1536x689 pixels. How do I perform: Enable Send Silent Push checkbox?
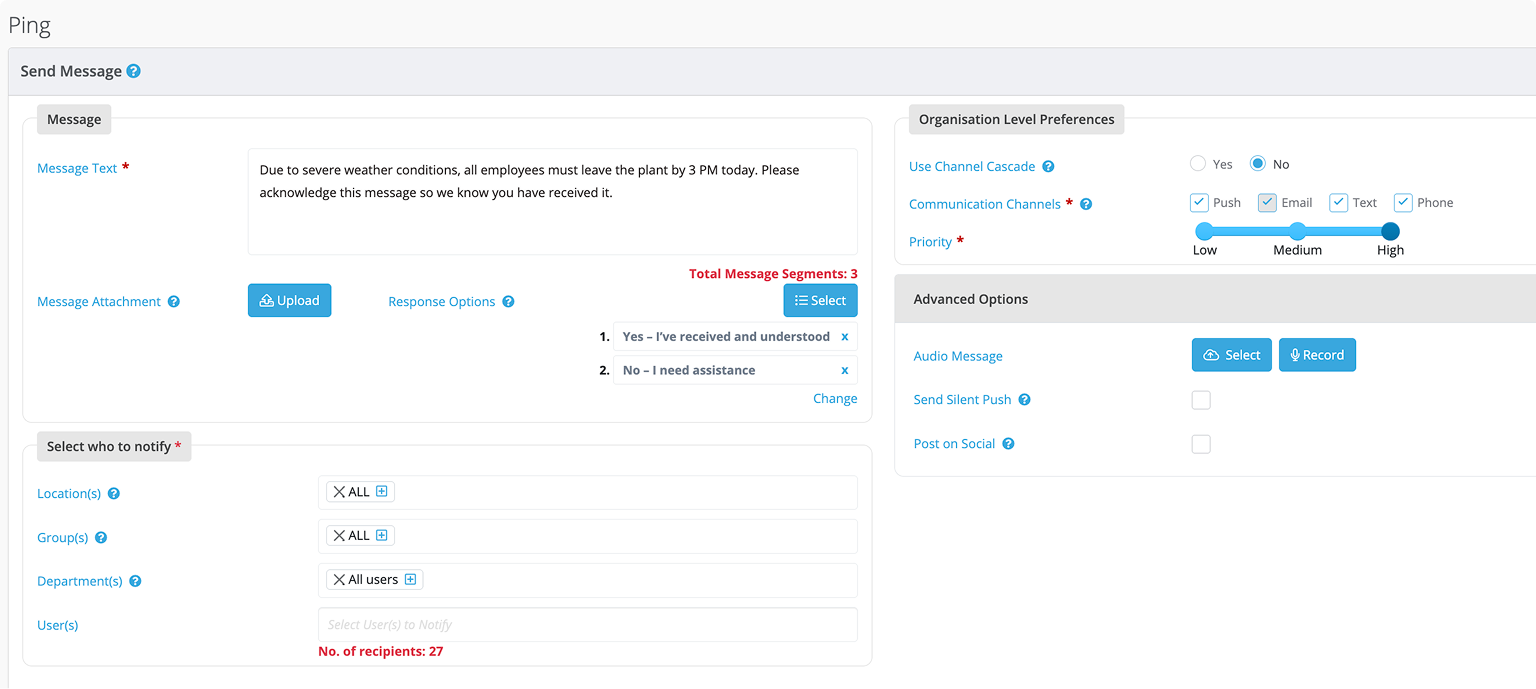(x=1201, y=400)
